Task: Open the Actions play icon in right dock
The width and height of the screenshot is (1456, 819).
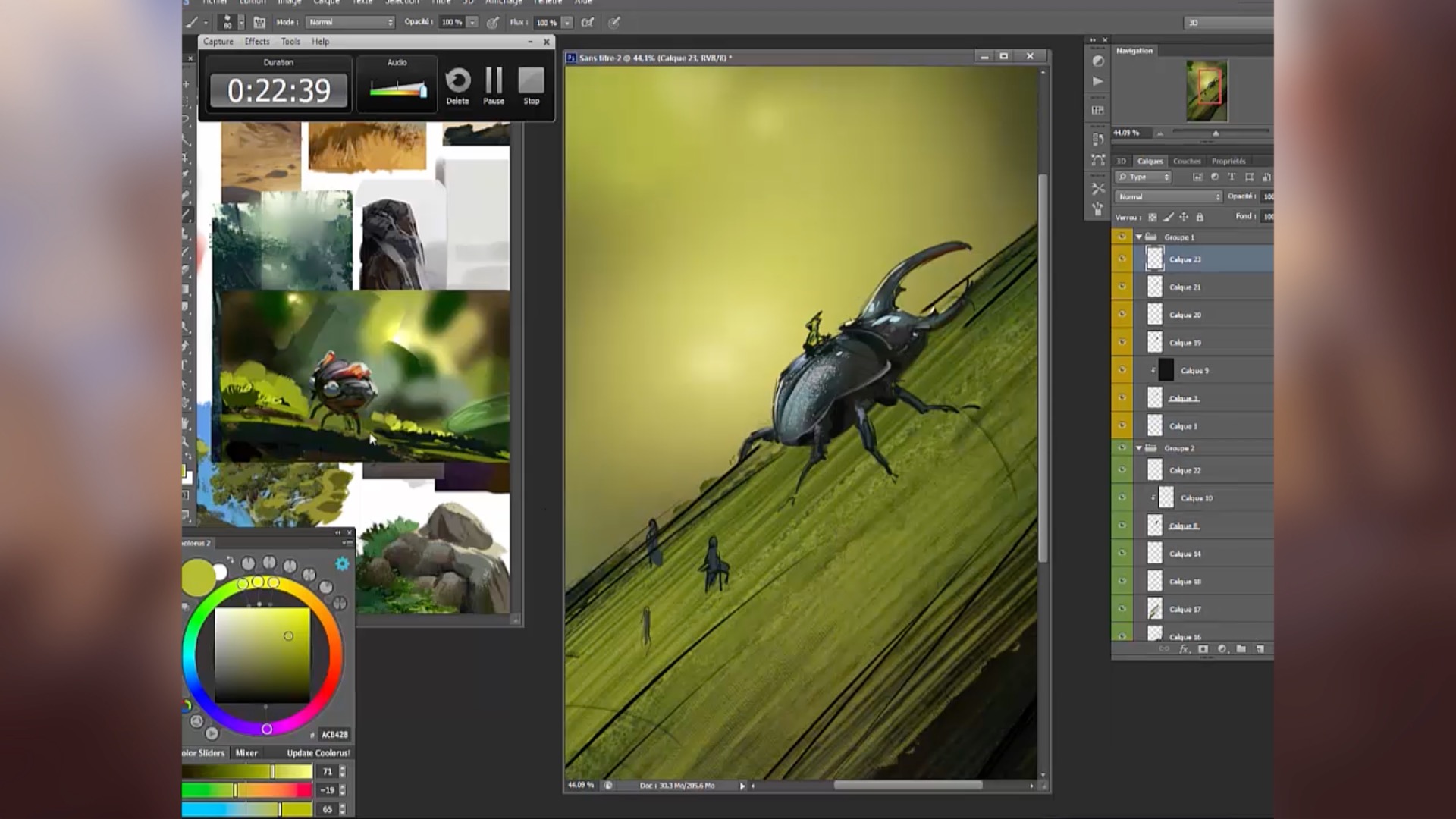Action: click(x=1097, y=81)
